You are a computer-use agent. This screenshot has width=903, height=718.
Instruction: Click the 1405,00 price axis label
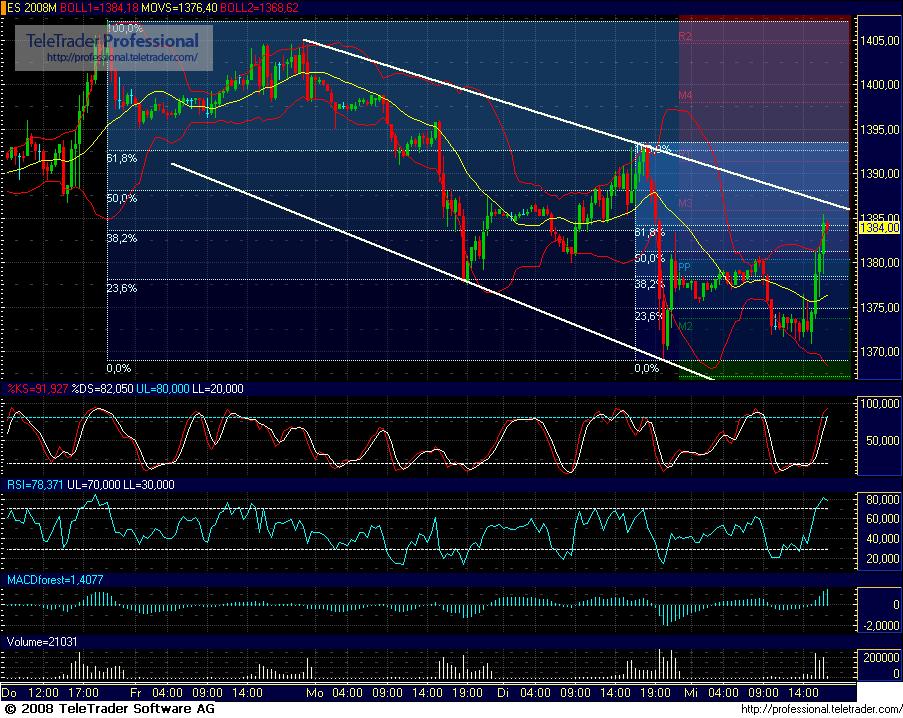(x=879, y=40)
